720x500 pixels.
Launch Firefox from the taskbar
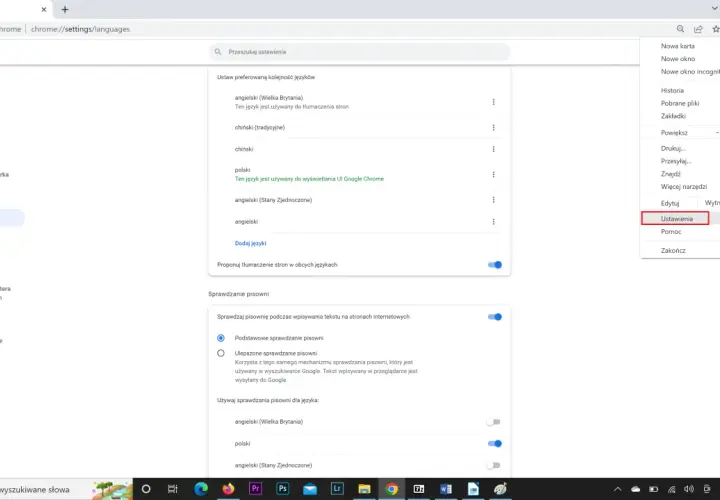228,489
